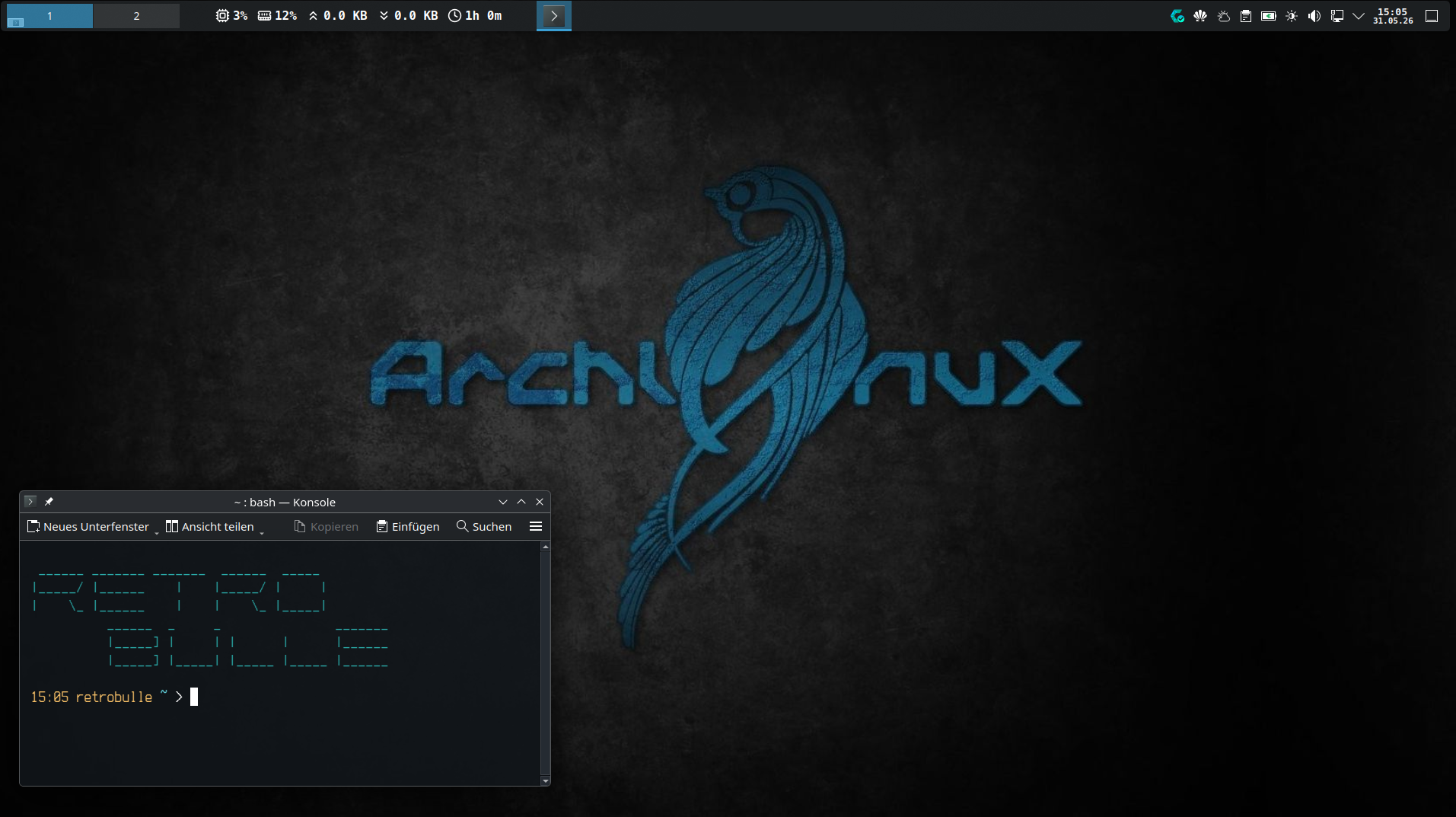1456x817 pixels.
Task: Open the Konsole hamburger menu
Action: click(x=536, y=527)
